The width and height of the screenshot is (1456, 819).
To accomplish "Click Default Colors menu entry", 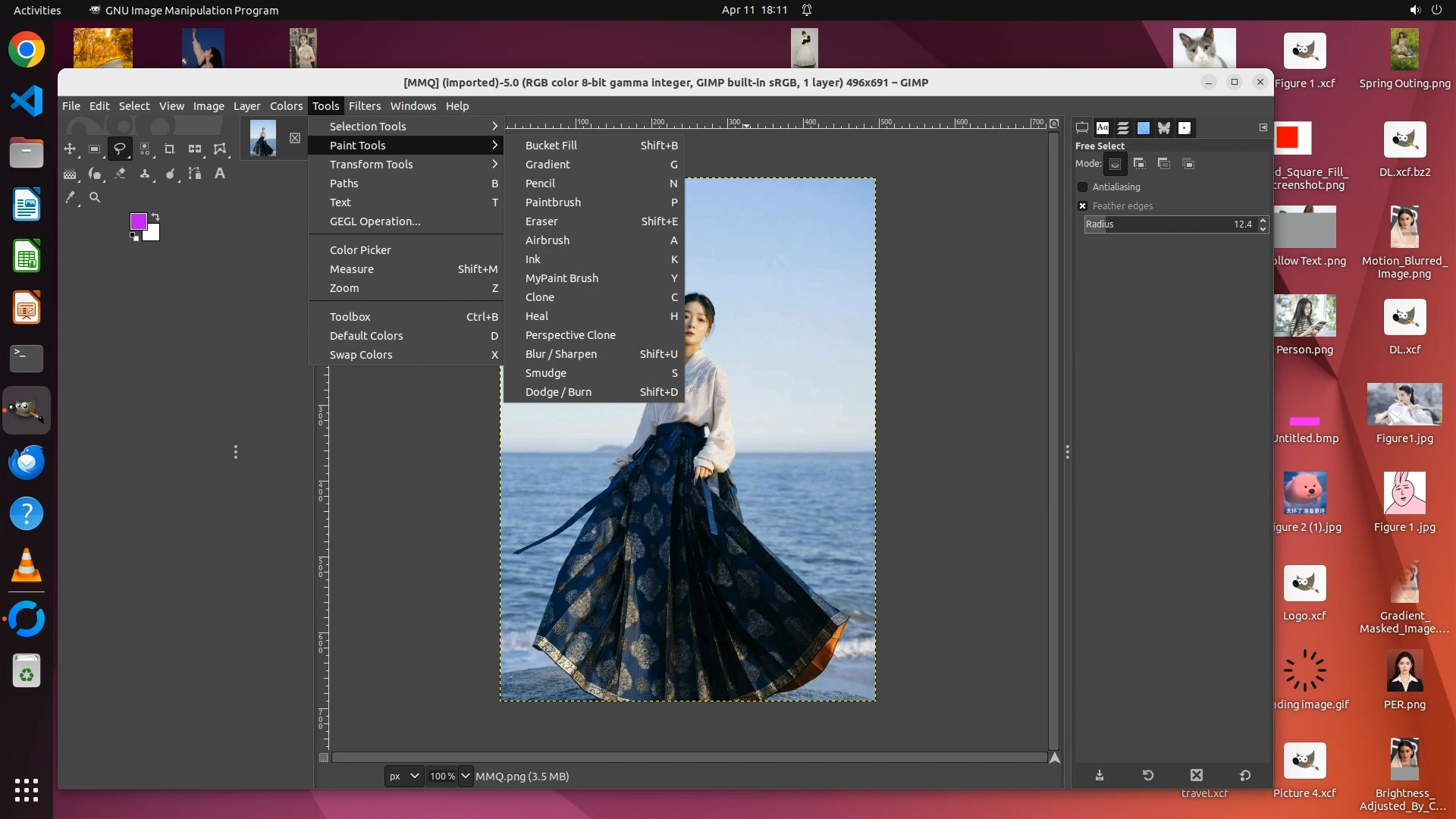I will pyautogui.click(x=366, y=336).
